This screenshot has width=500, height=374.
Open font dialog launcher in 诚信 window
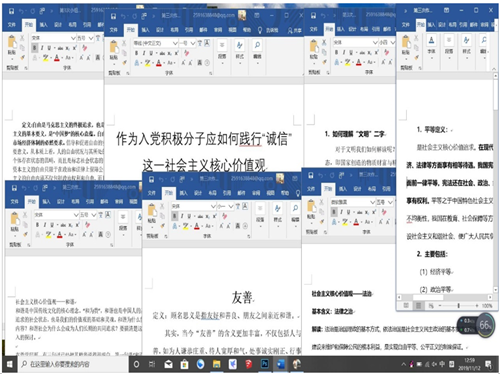pyautogui.click(x=211, y=73)
